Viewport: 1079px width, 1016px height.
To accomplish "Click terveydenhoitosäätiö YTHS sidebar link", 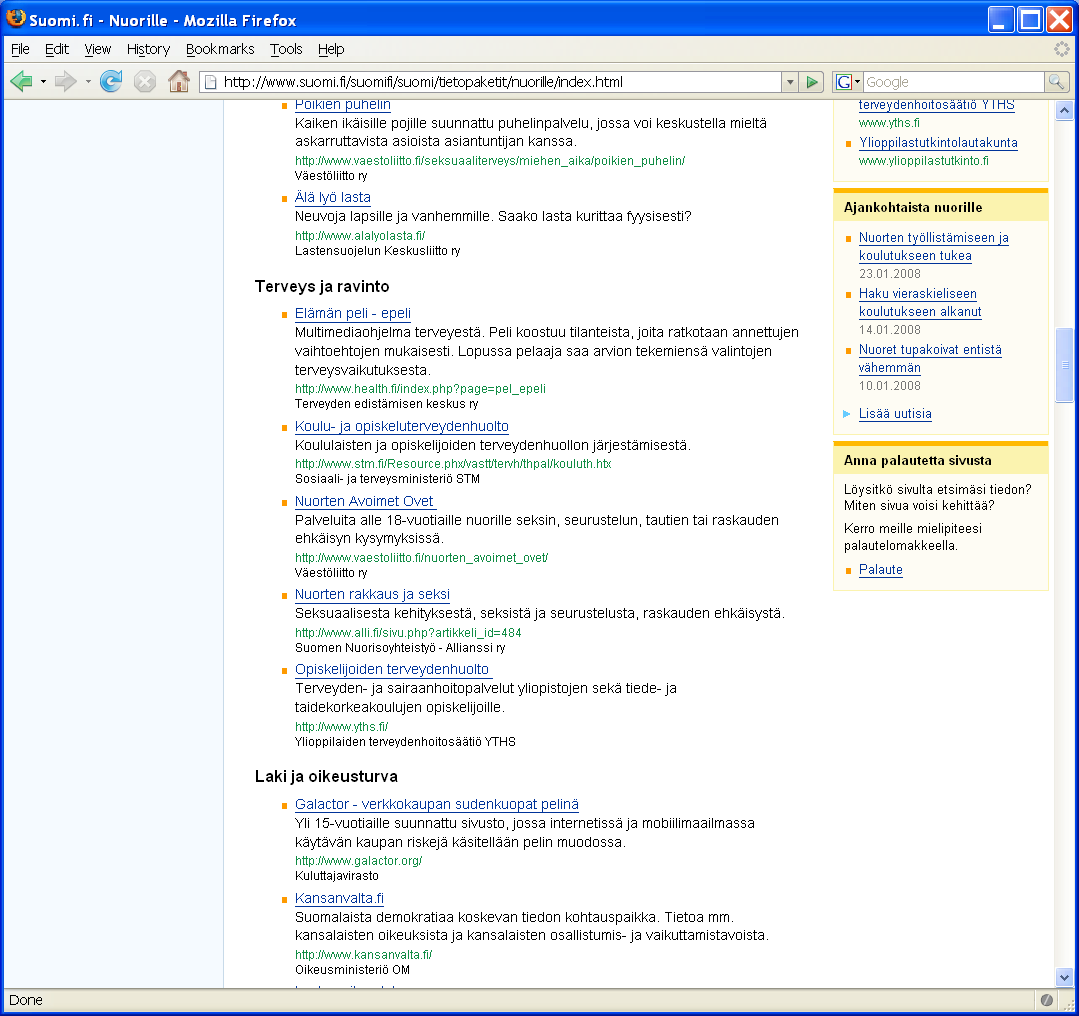I will pos(937,105).
